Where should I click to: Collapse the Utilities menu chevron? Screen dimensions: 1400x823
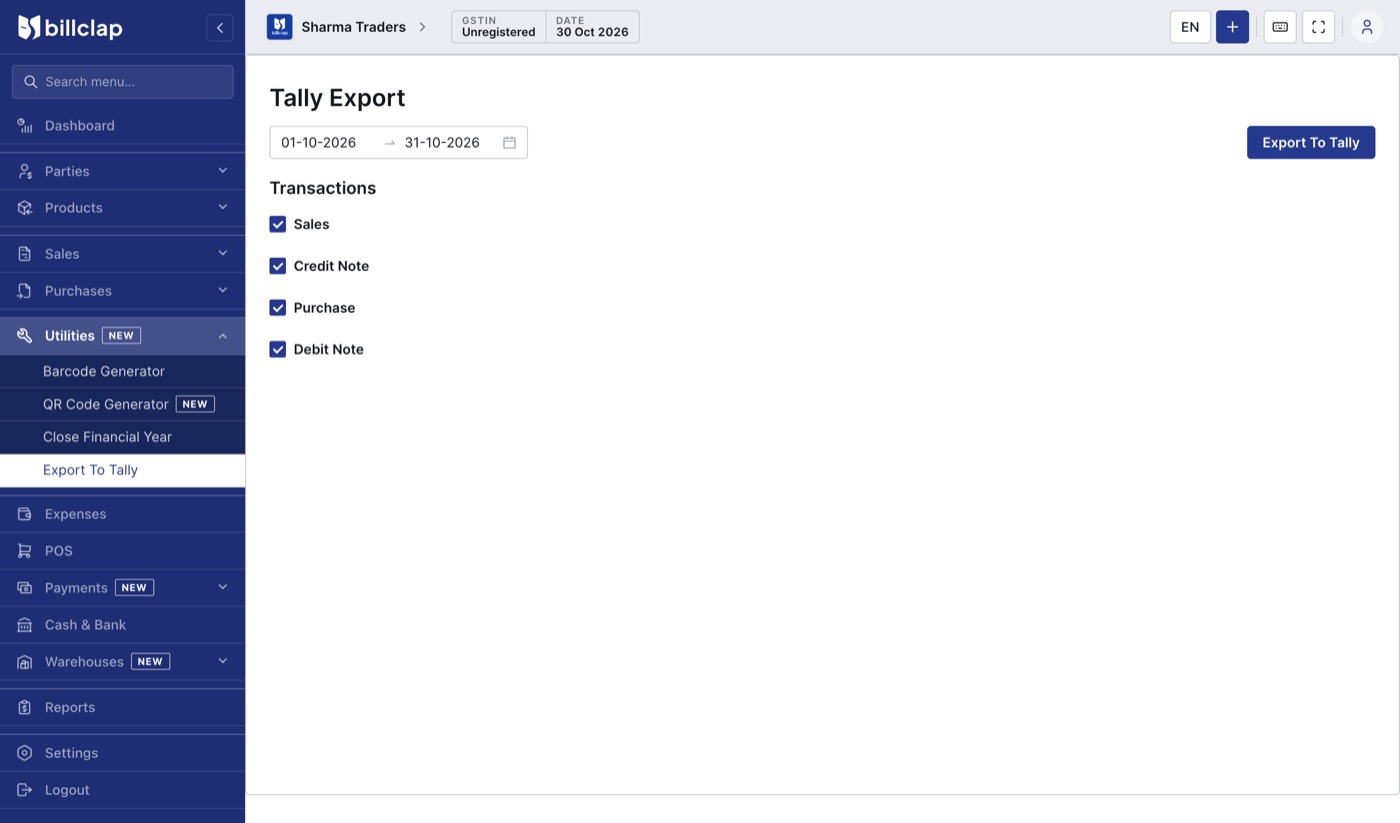[x=223, y=336]
